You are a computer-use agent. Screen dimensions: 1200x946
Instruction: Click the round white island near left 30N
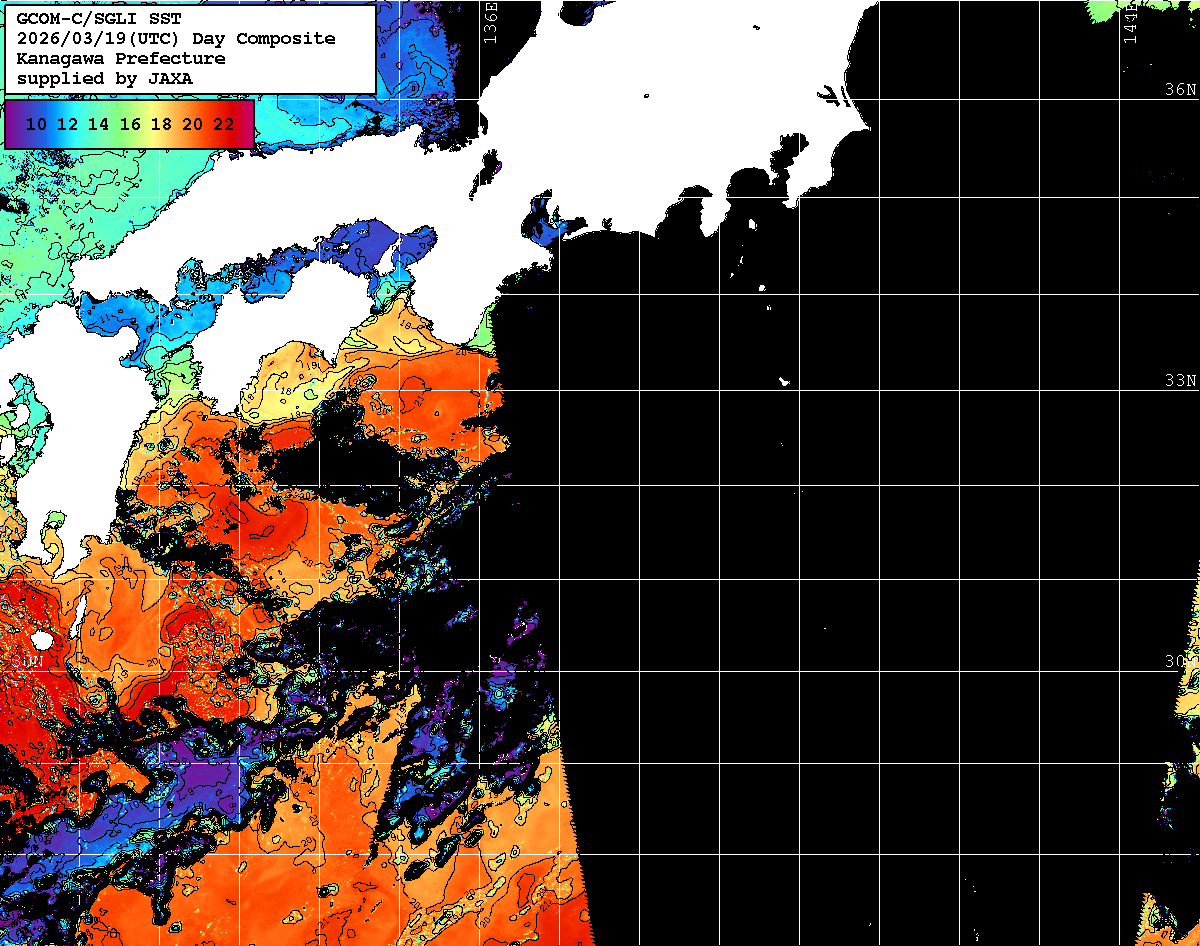pos(41,639)
